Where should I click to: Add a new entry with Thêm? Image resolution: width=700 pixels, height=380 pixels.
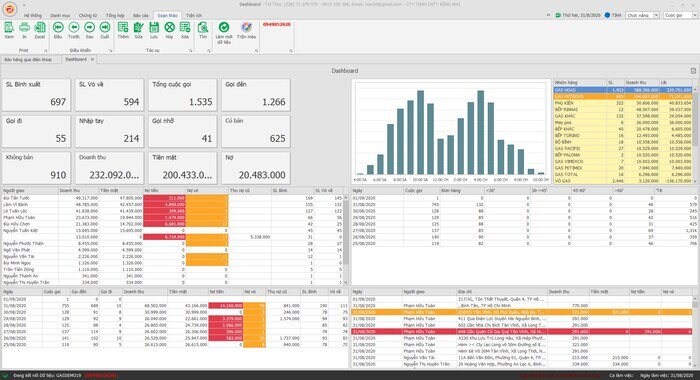coord(123,30)
